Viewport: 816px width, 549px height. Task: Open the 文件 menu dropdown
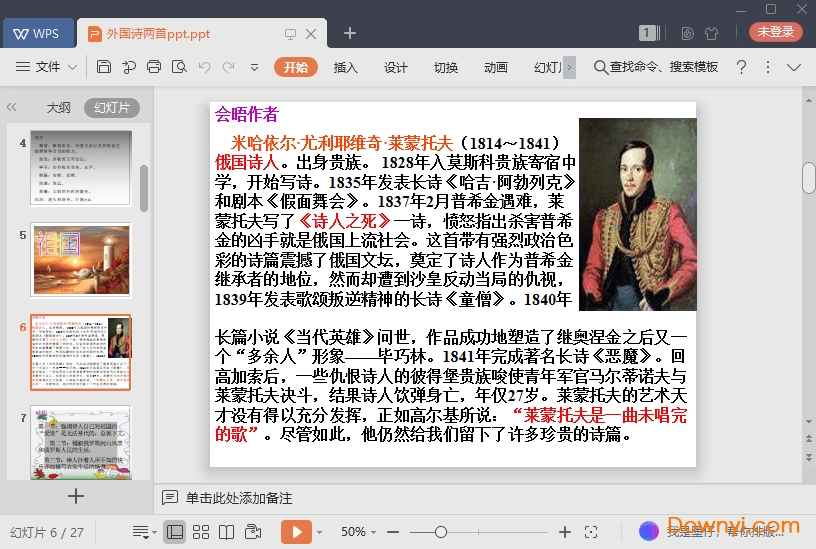click(x=47, y=67)
